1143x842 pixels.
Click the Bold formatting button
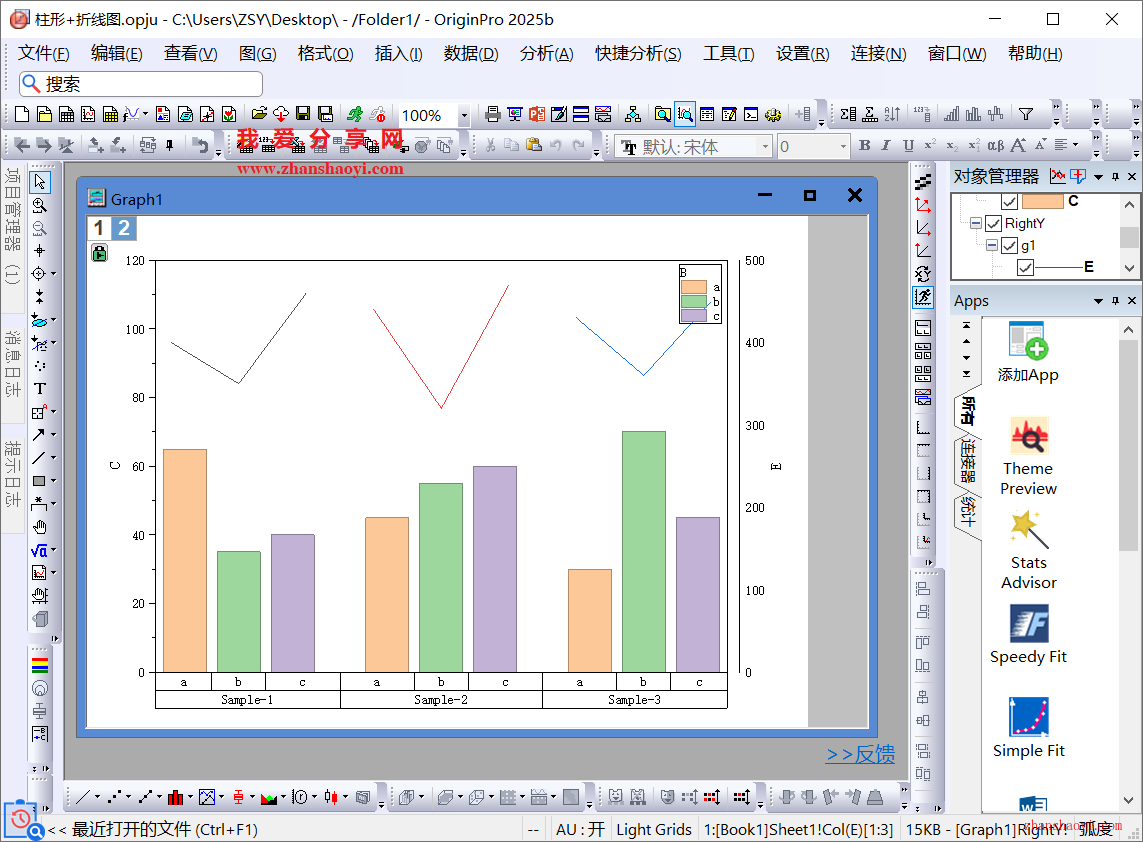coord(864,146)
